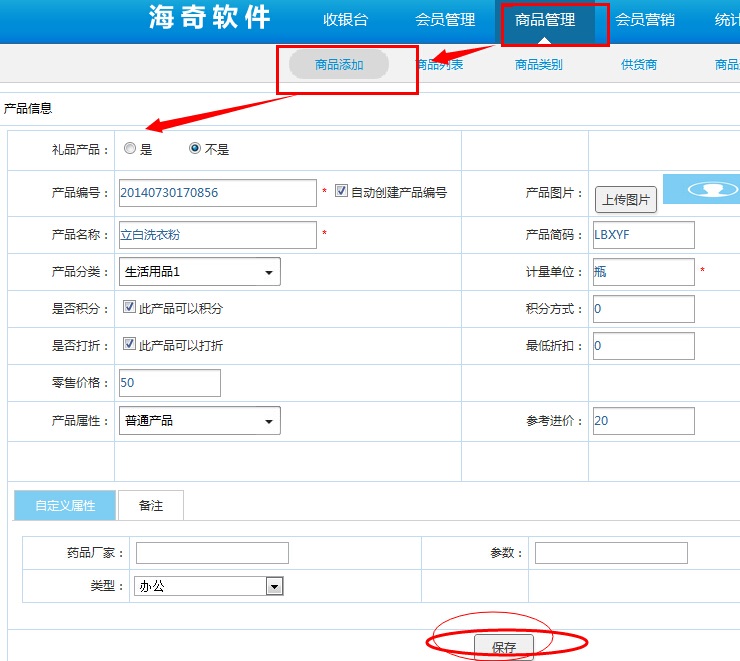Open the 类型 dropdown showing 办公

(x=209, y=587)
